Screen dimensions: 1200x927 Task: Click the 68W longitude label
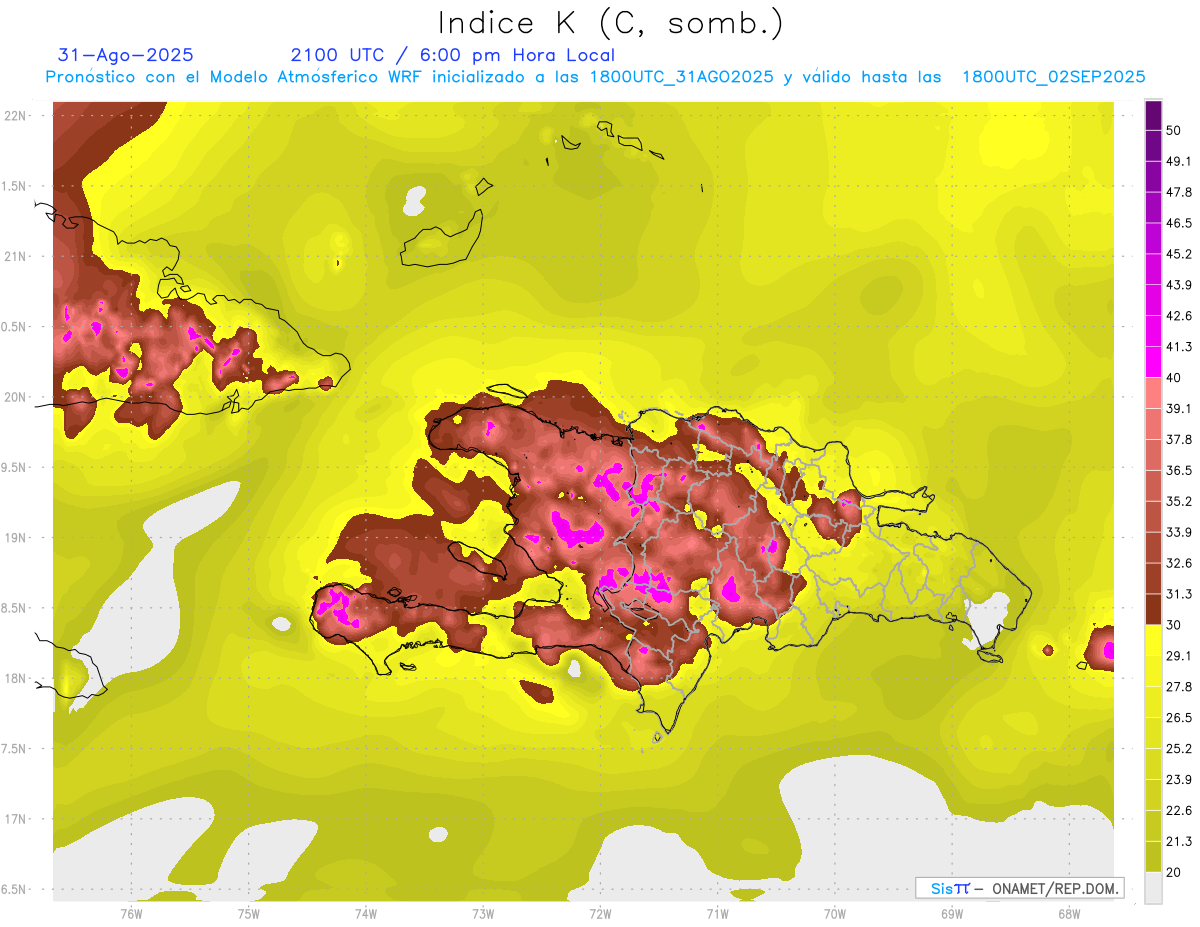pos(1068,914)
